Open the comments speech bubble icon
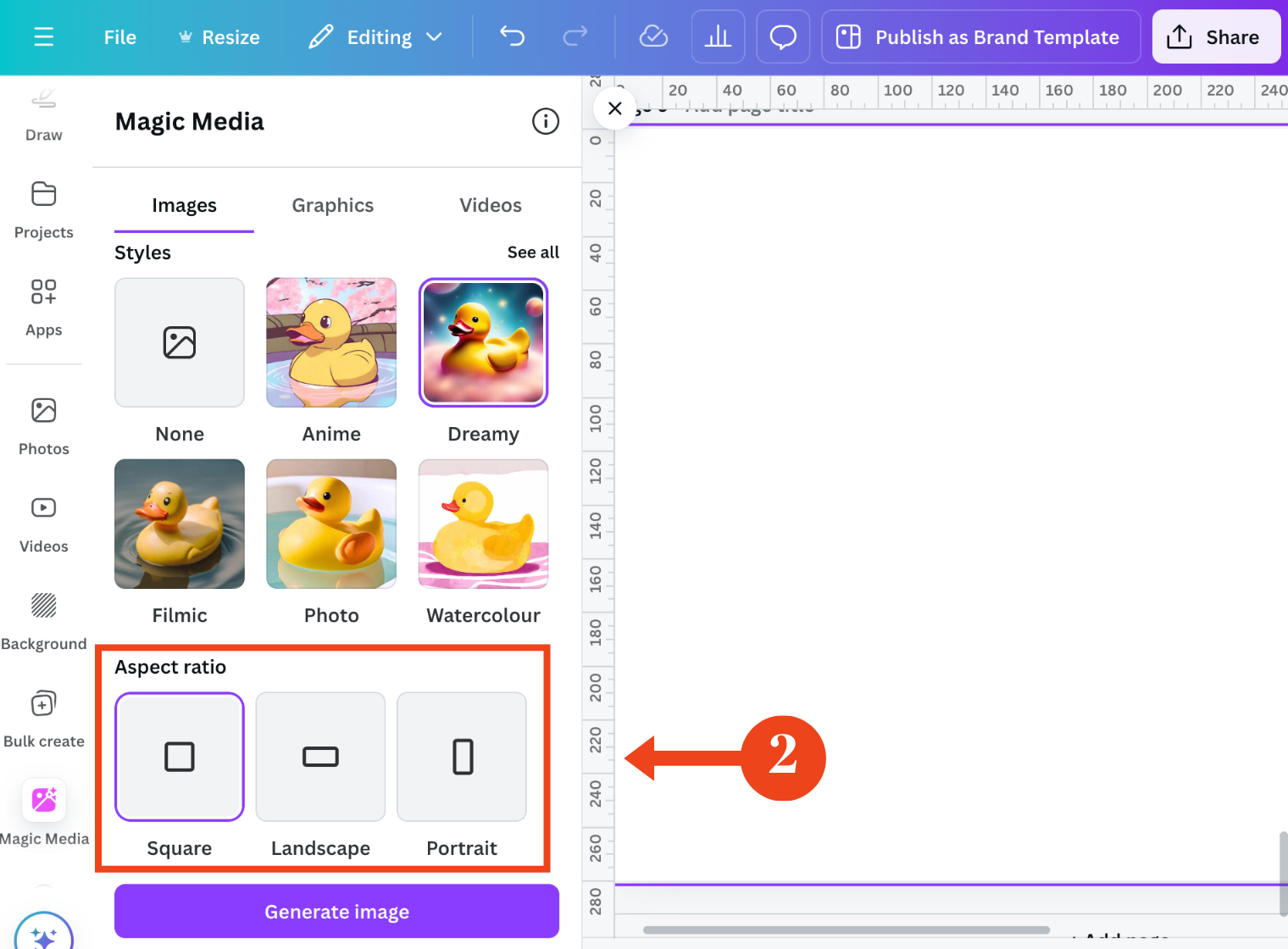This screenshot has width=1288, height=949. coord(783,36)
